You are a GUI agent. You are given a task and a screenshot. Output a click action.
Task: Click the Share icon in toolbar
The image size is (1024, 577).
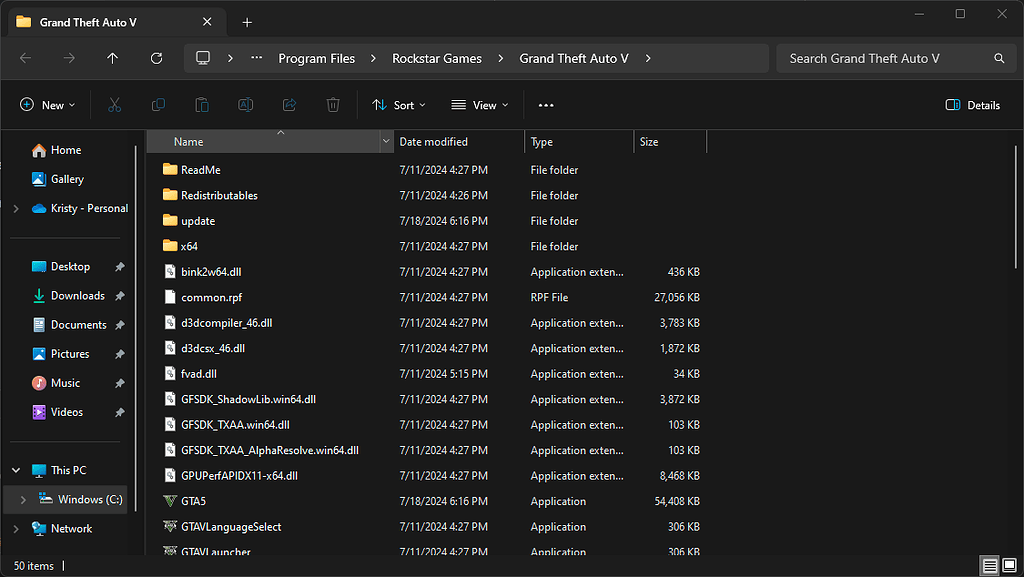click(x=289, y=105)
